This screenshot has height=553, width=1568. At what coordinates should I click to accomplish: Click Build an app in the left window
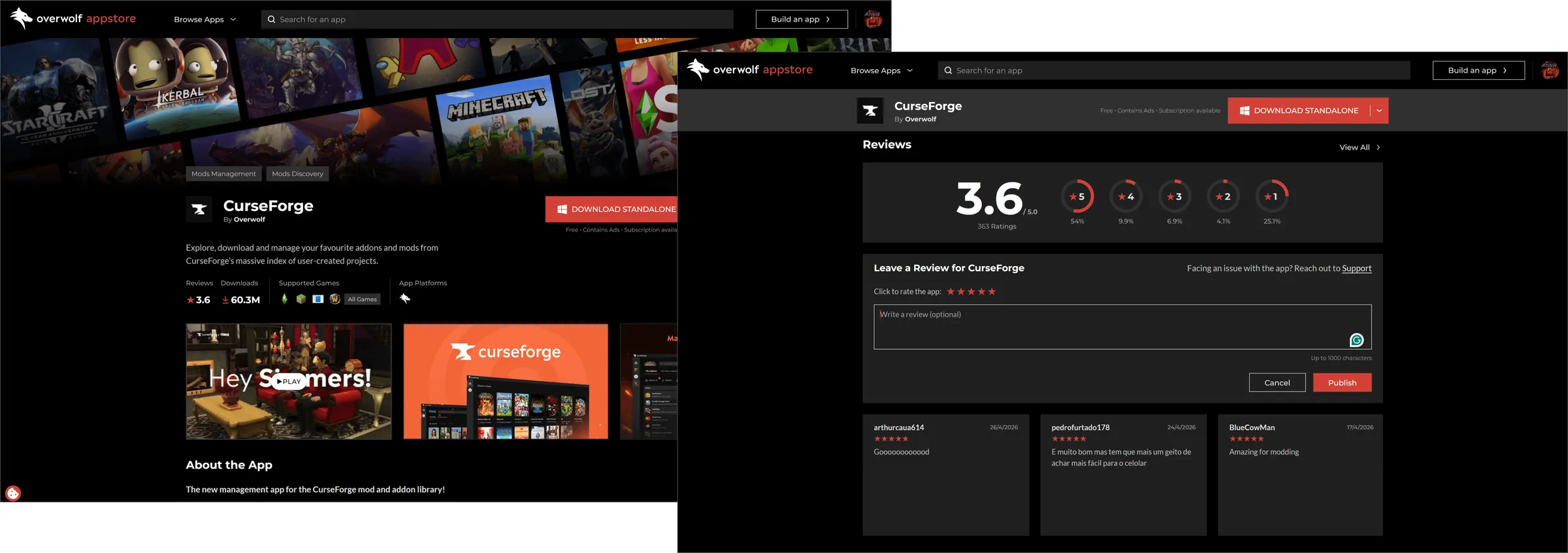click(802, 20)
